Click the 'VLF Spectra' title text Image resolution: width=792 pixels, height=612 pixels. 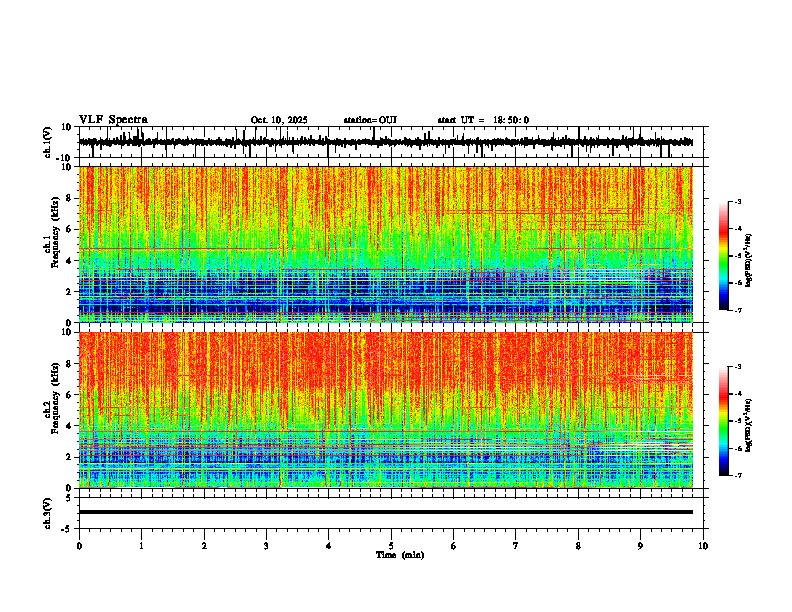(x=113, y=120)
